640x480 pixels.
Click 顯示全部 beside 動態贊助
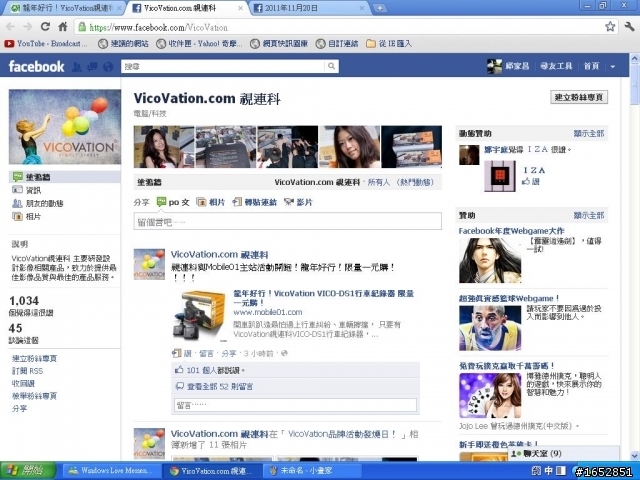[x=589, y=133]
